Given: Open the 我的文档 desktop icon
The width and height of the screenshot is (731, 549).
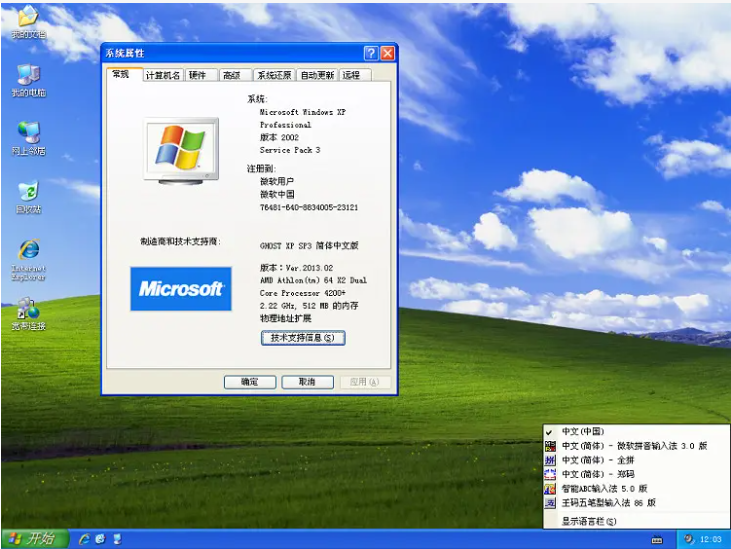Looking at the screenshot, I should tap(27, 20).
